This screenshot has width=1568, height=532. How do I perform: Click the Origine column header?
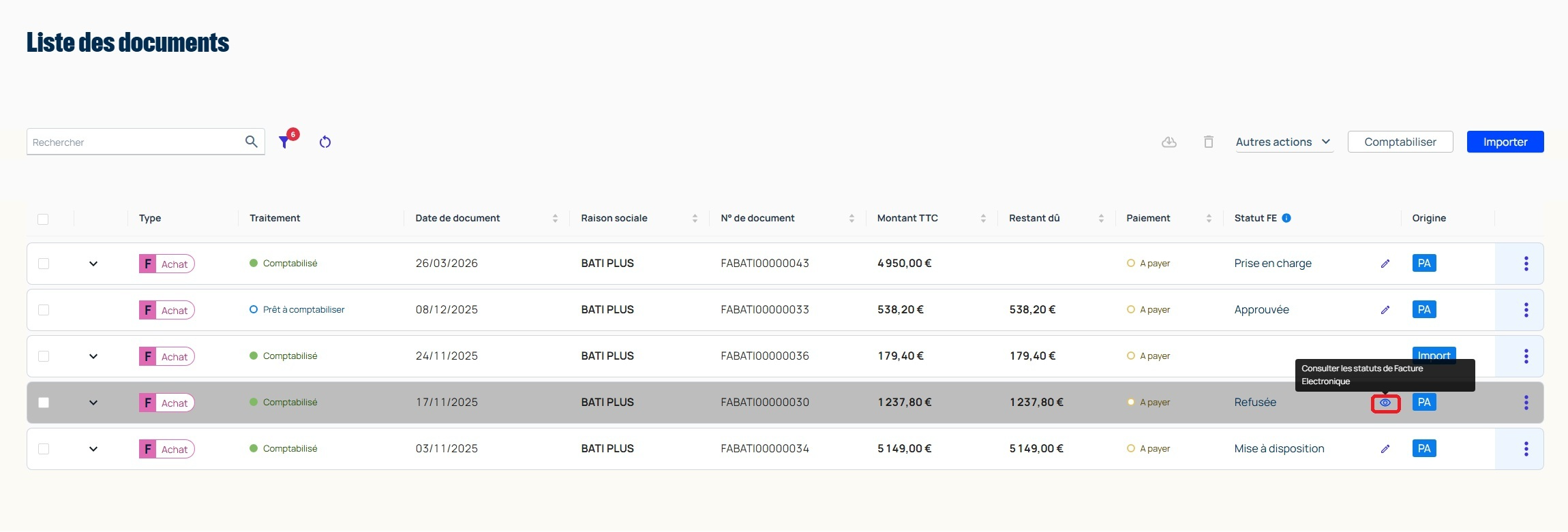[1429, 218]
